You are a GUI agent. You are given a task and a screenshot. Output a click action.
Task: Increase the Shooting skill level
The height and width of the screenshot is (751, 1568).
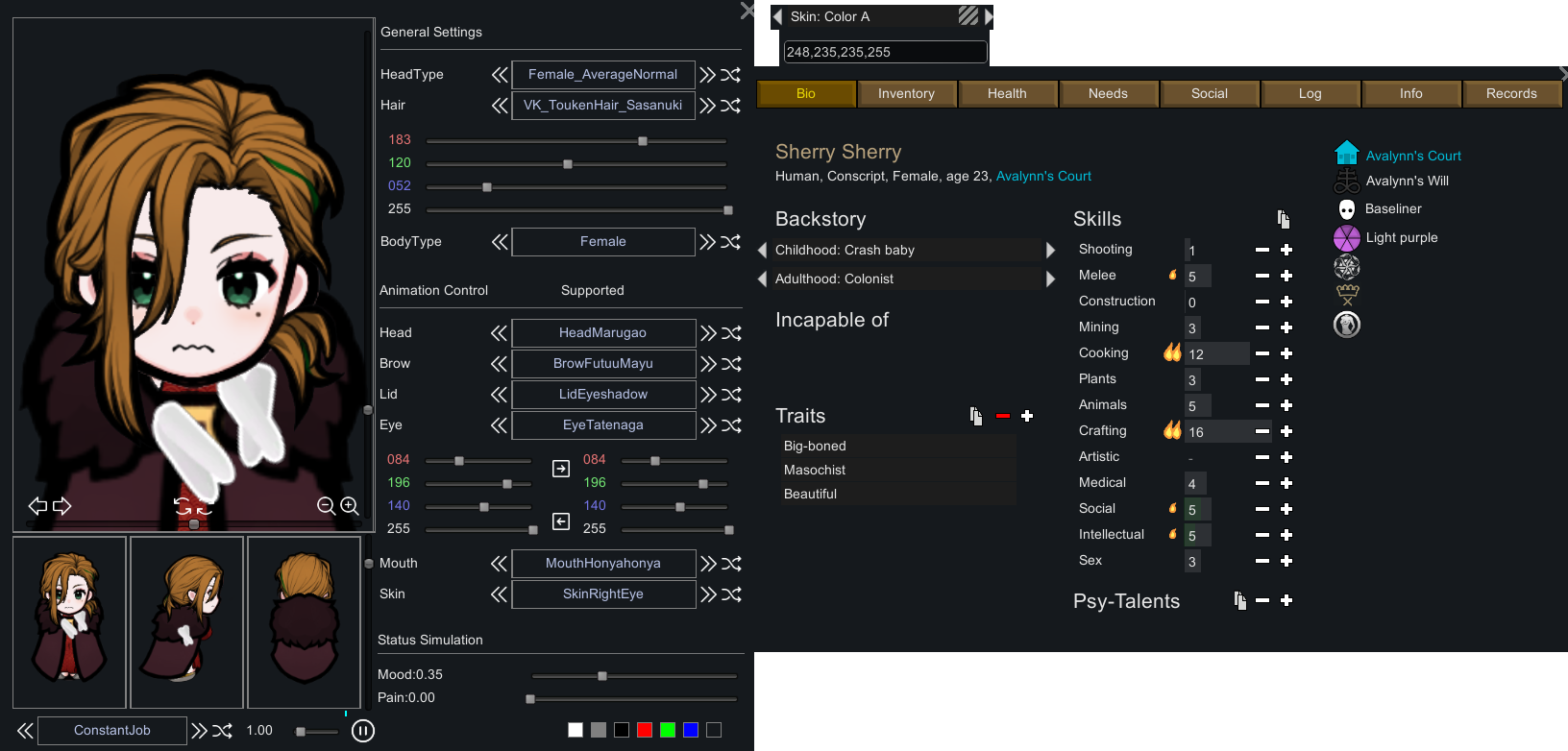coord(1286,250)
